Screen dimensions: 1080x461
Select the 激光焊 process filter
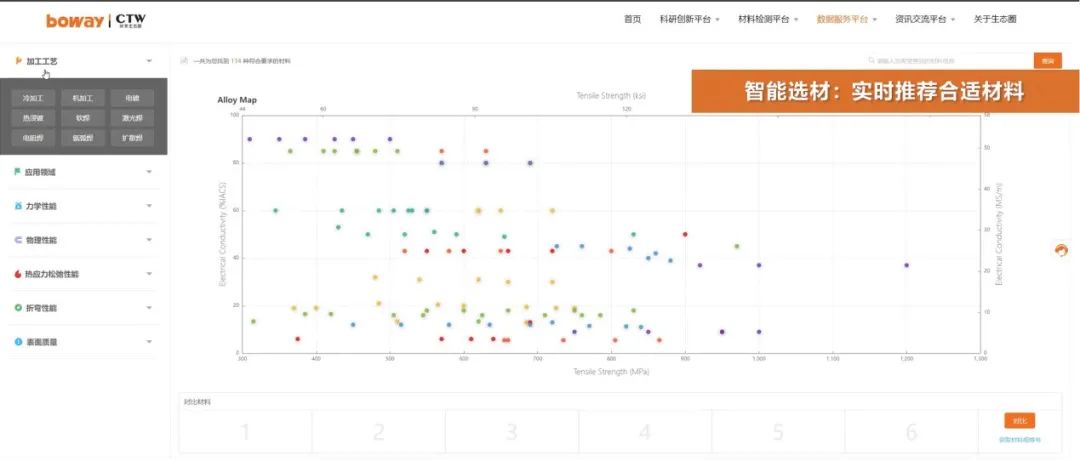(x=132, y=118)
